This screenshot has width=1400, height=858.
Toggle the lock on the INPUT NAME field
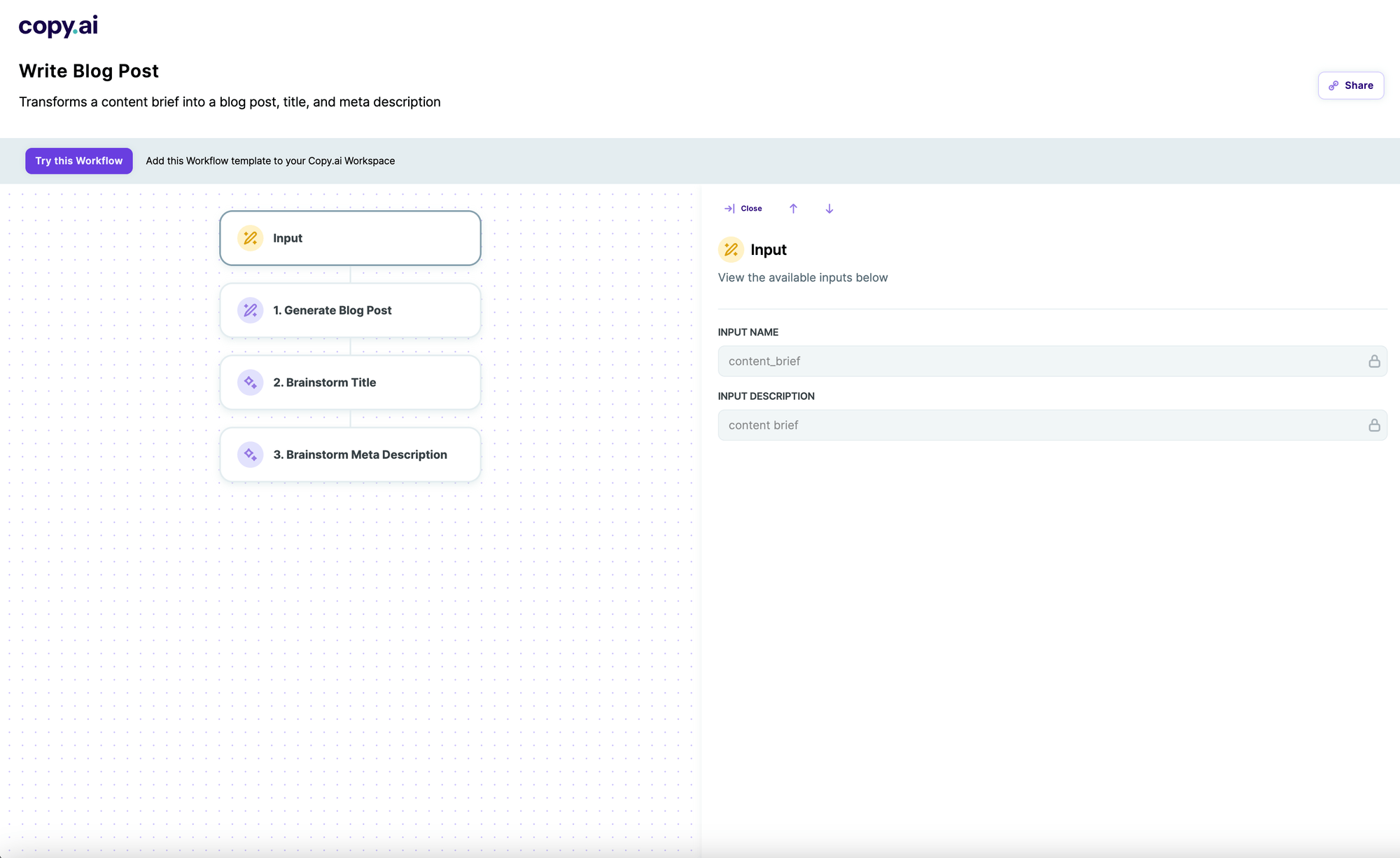1374,361
